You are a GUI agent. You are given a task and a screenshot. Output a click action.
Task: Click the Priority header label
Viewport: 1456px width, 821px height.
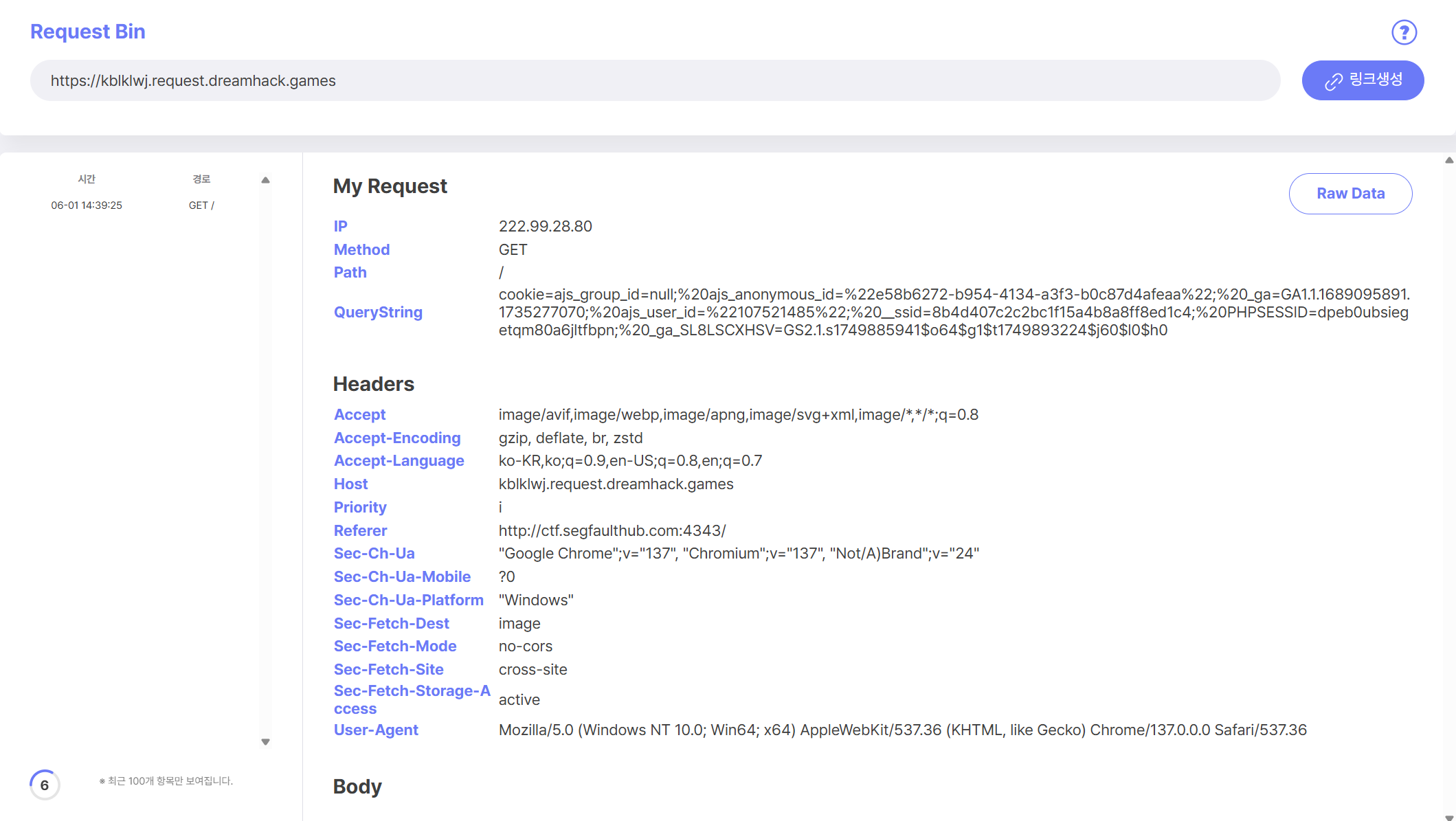pyautogui.click(x=360, y=507)
